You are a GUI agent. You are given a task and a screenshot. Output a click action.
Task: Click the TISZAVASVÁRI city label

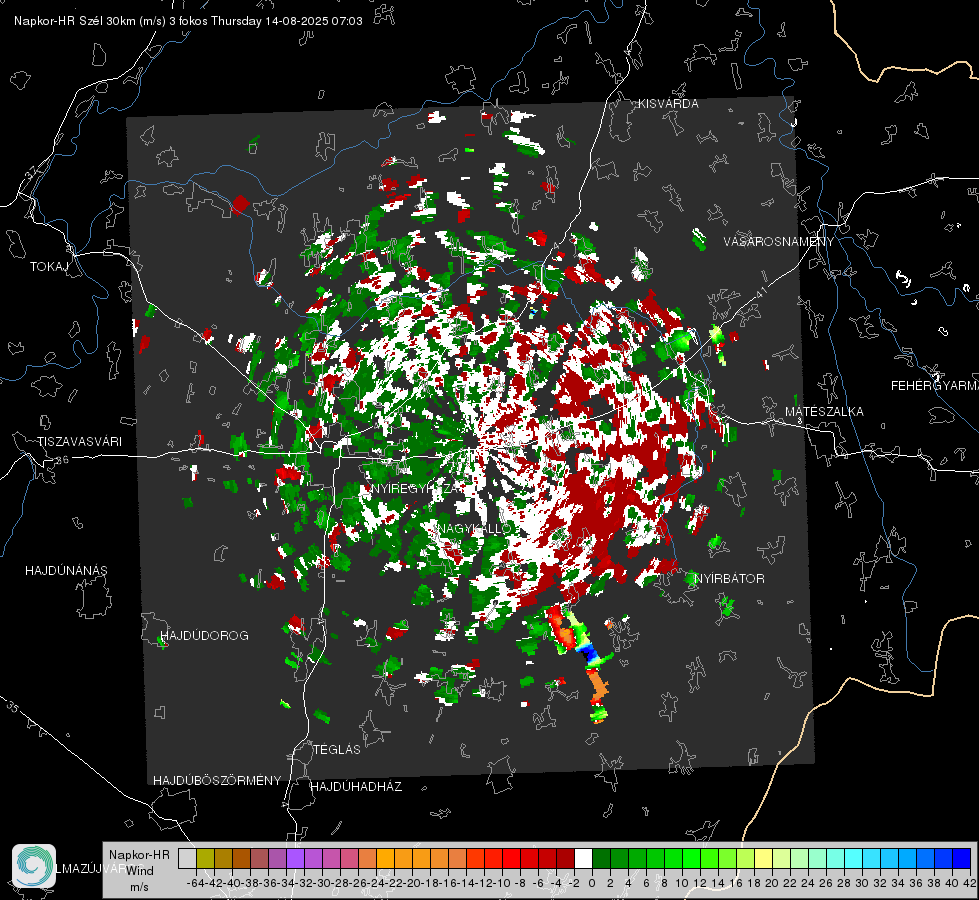click(79, 442)
